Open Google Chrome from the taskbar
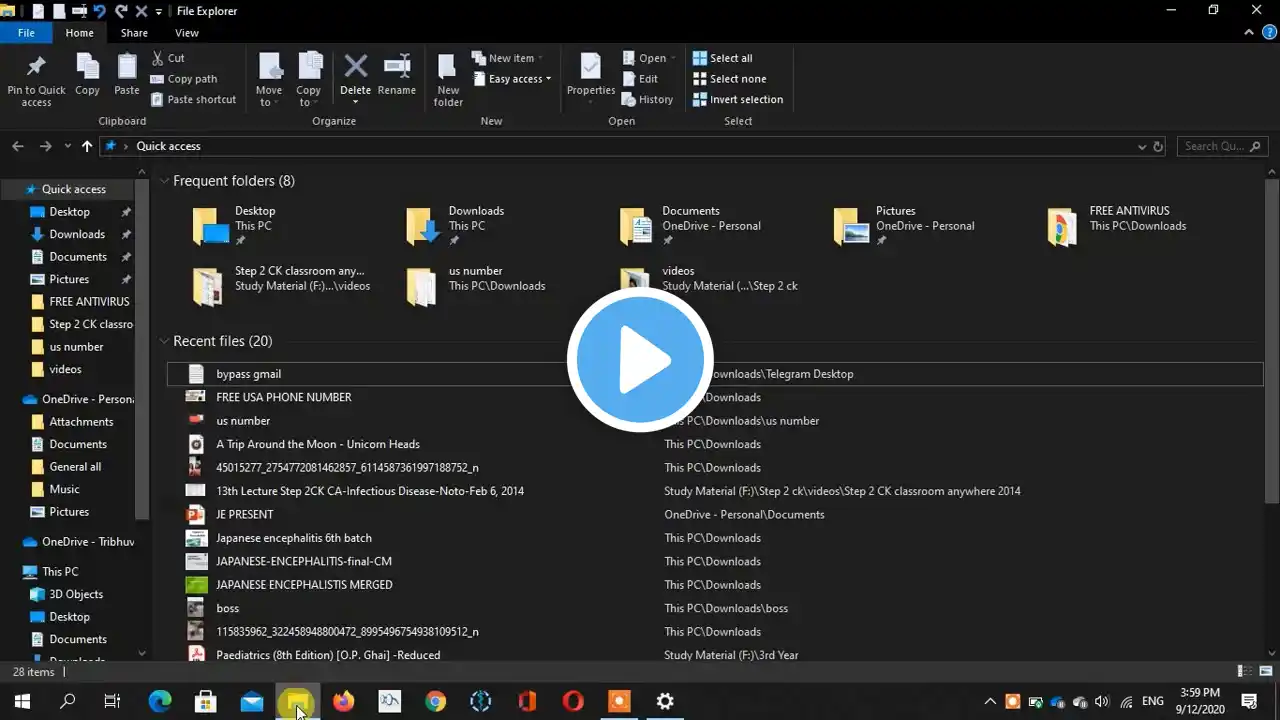 point(435,702)
